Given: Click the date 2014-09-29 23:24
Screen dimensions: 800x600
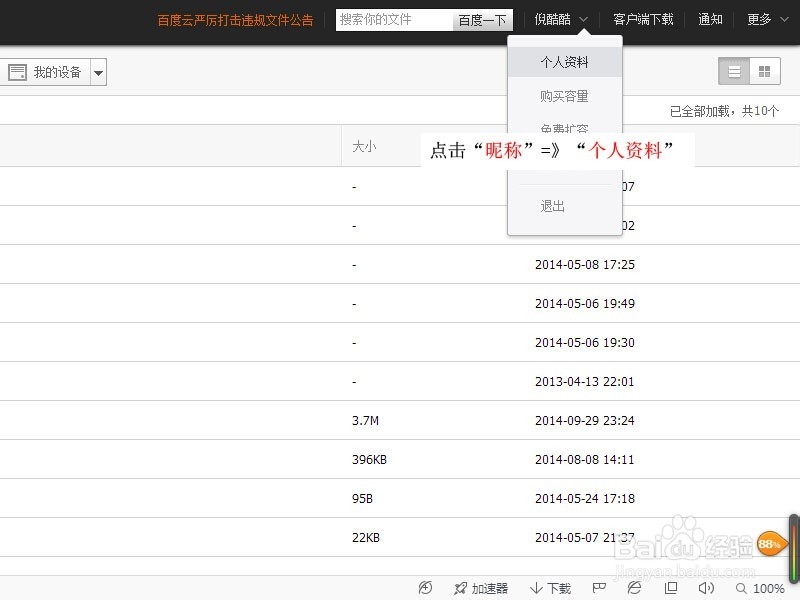Looking at the screenshot, I should pos(585,420).
